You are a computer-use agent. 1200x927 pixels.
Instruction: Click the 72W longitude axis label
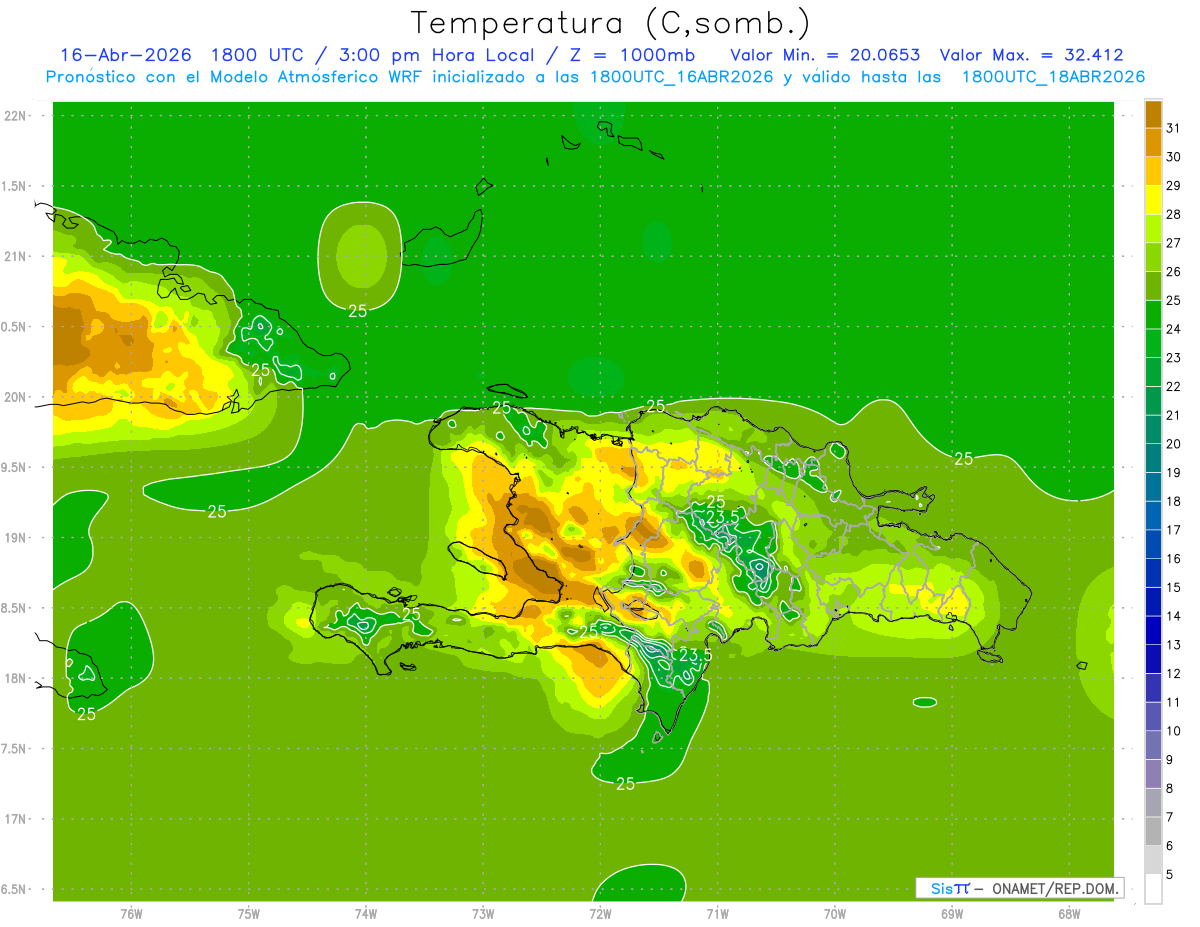click(x=600, y=914)
